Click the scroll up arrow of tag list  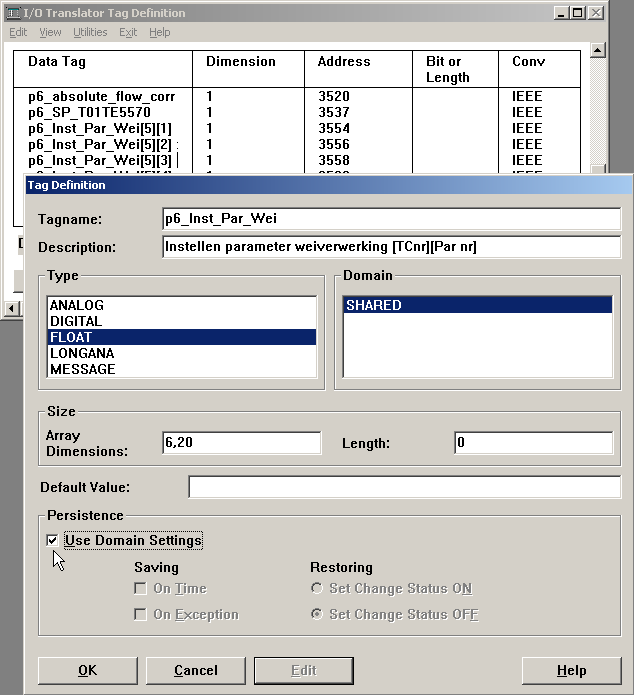(x=598, y=50)
